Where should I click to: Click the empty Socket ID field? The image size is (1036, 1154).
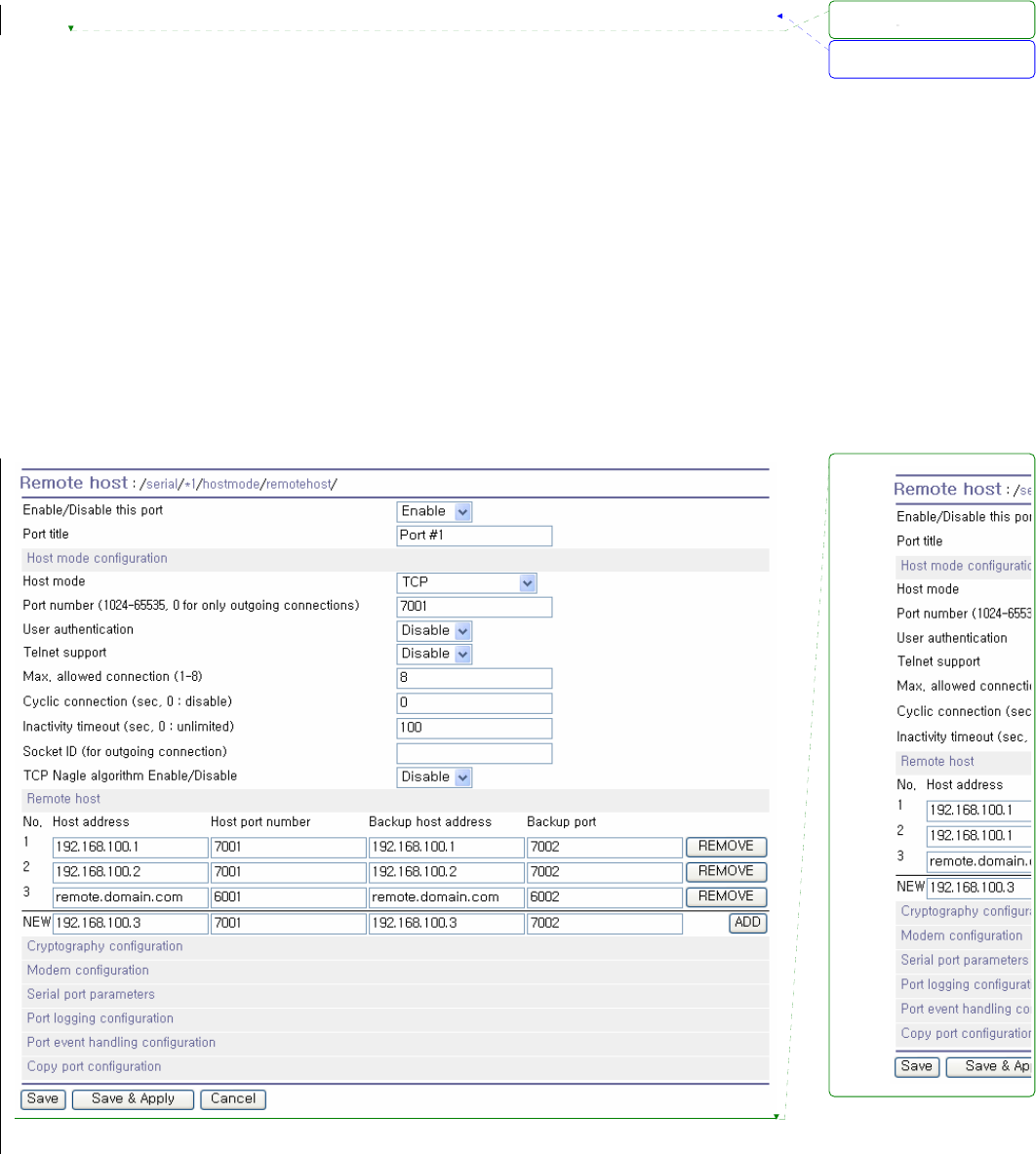pos(474,753)
